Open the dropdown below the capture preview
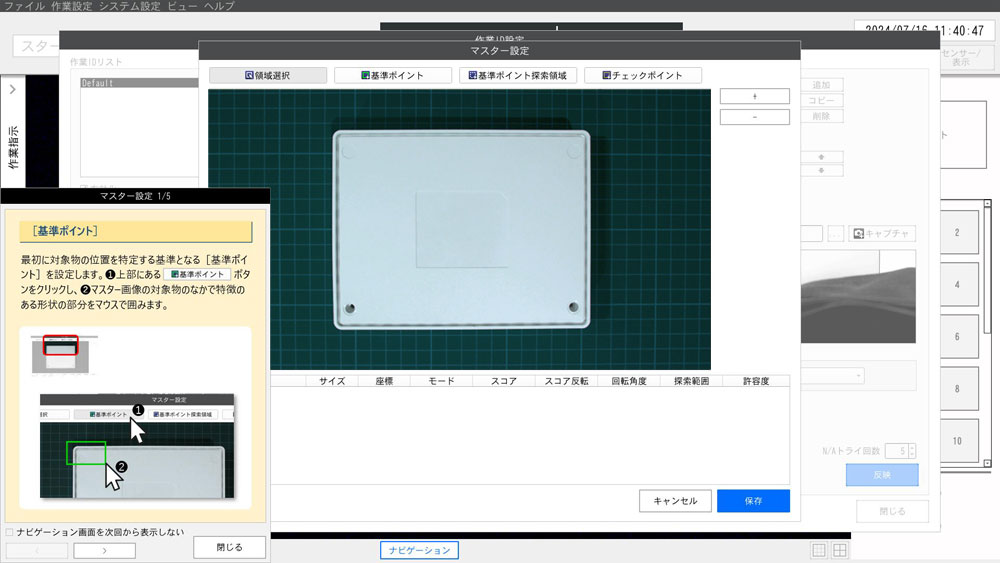 click(858, 376)
